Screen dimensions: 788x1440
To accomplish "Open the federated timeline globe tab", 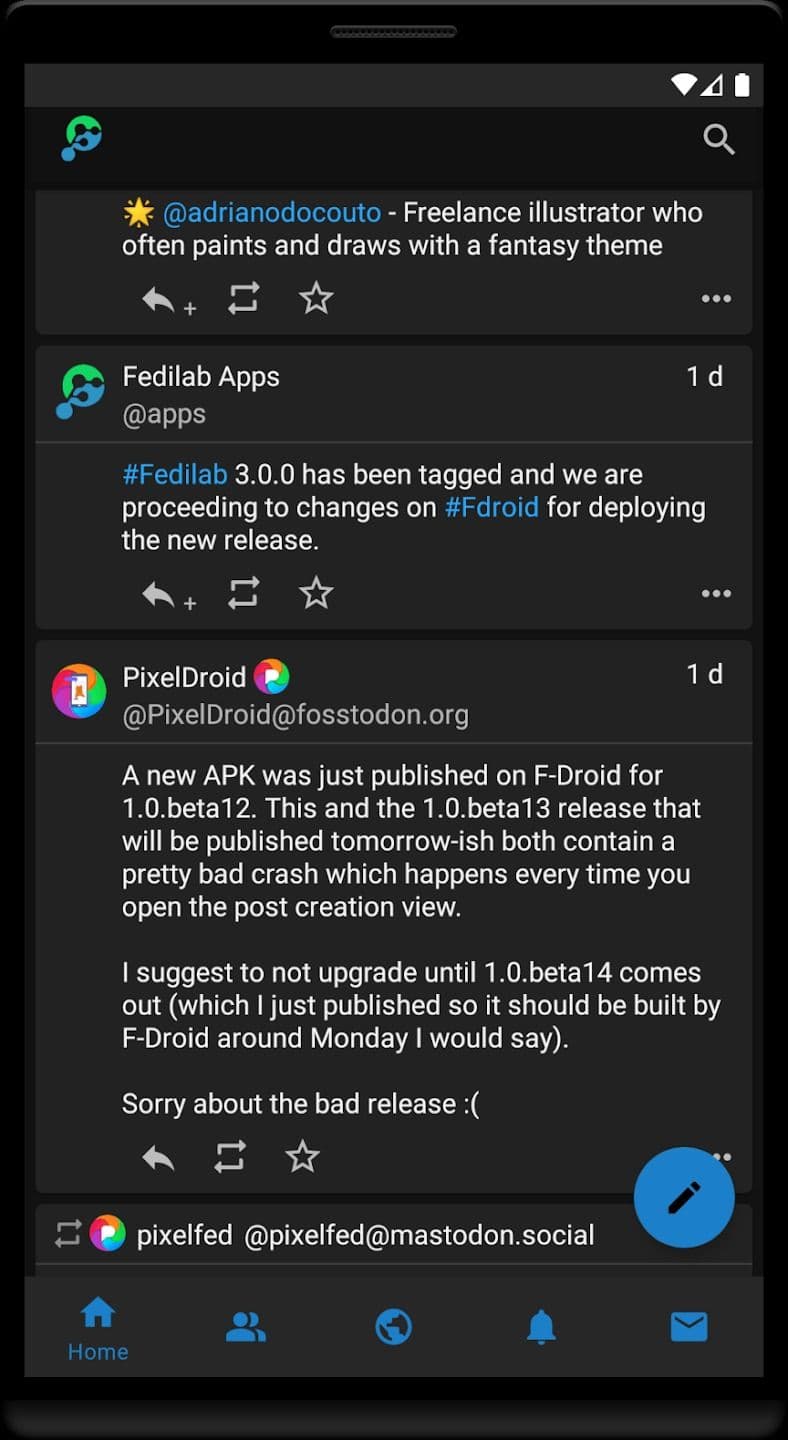I will [x=393, y=1327].
